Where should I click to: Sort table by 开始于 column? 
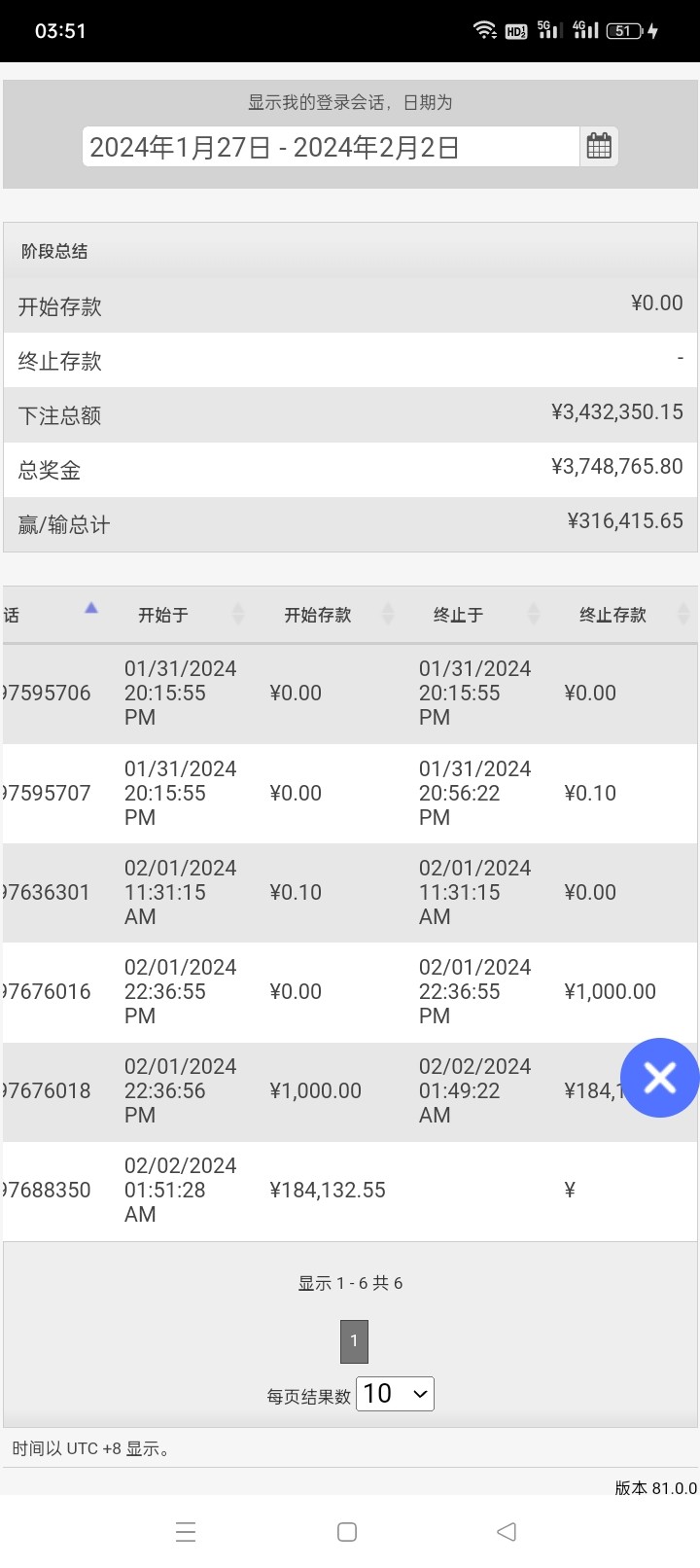coord(163,615)
